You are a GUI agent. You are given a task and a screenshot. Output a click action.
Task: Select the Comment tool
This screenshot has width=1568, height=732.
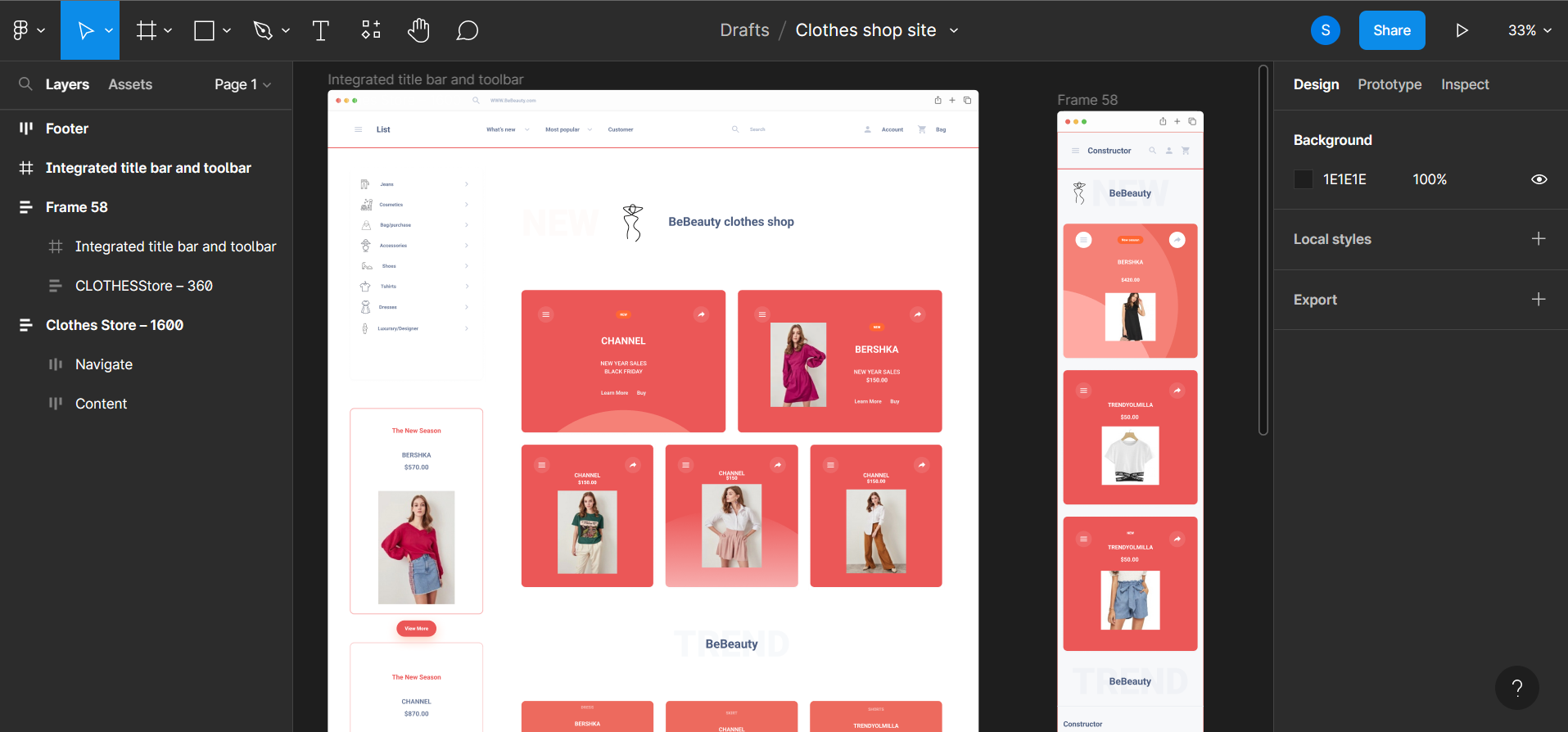[x=467, y=30]
